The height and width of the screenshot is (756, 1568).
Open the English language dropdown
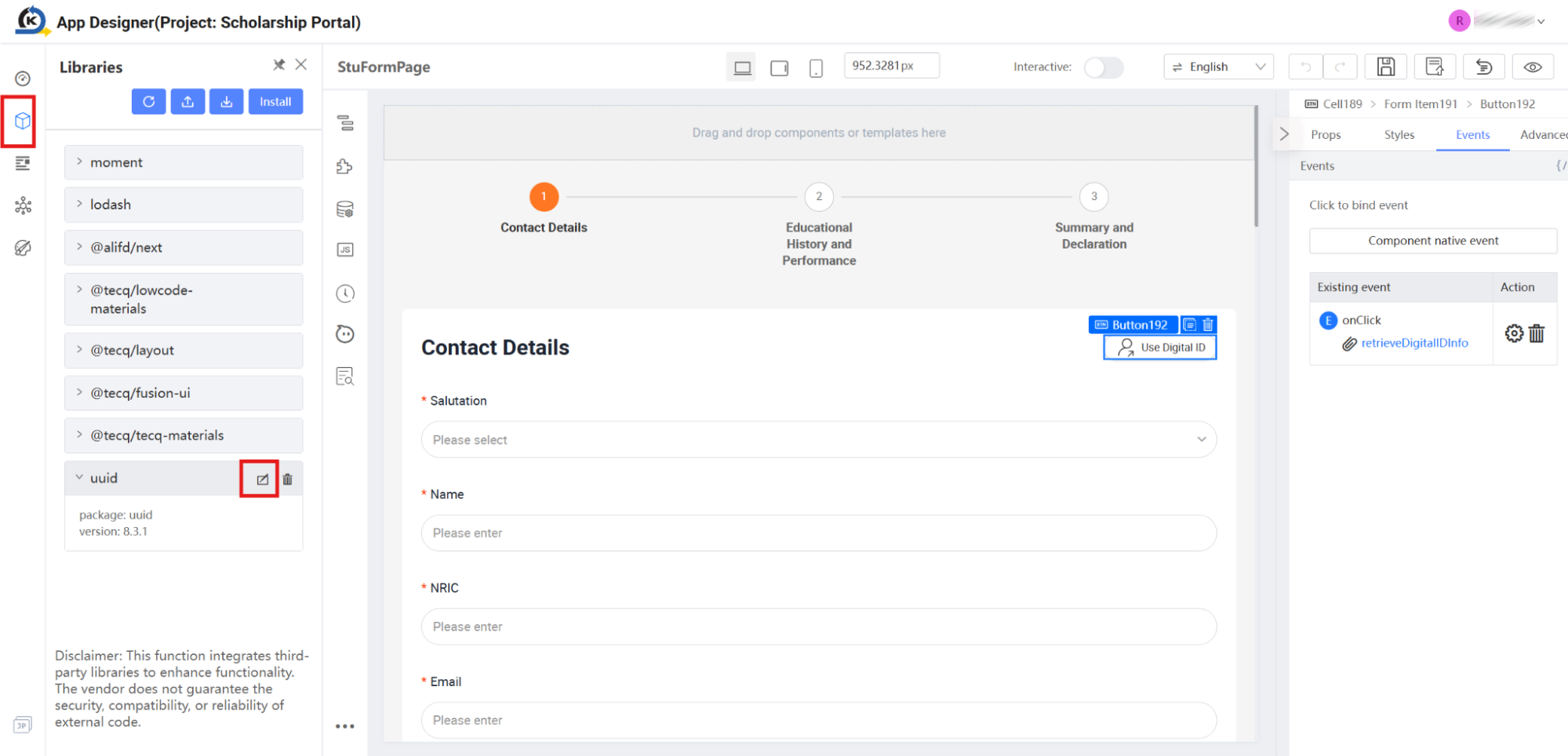pyautogui.click(x=1218, y=67)
